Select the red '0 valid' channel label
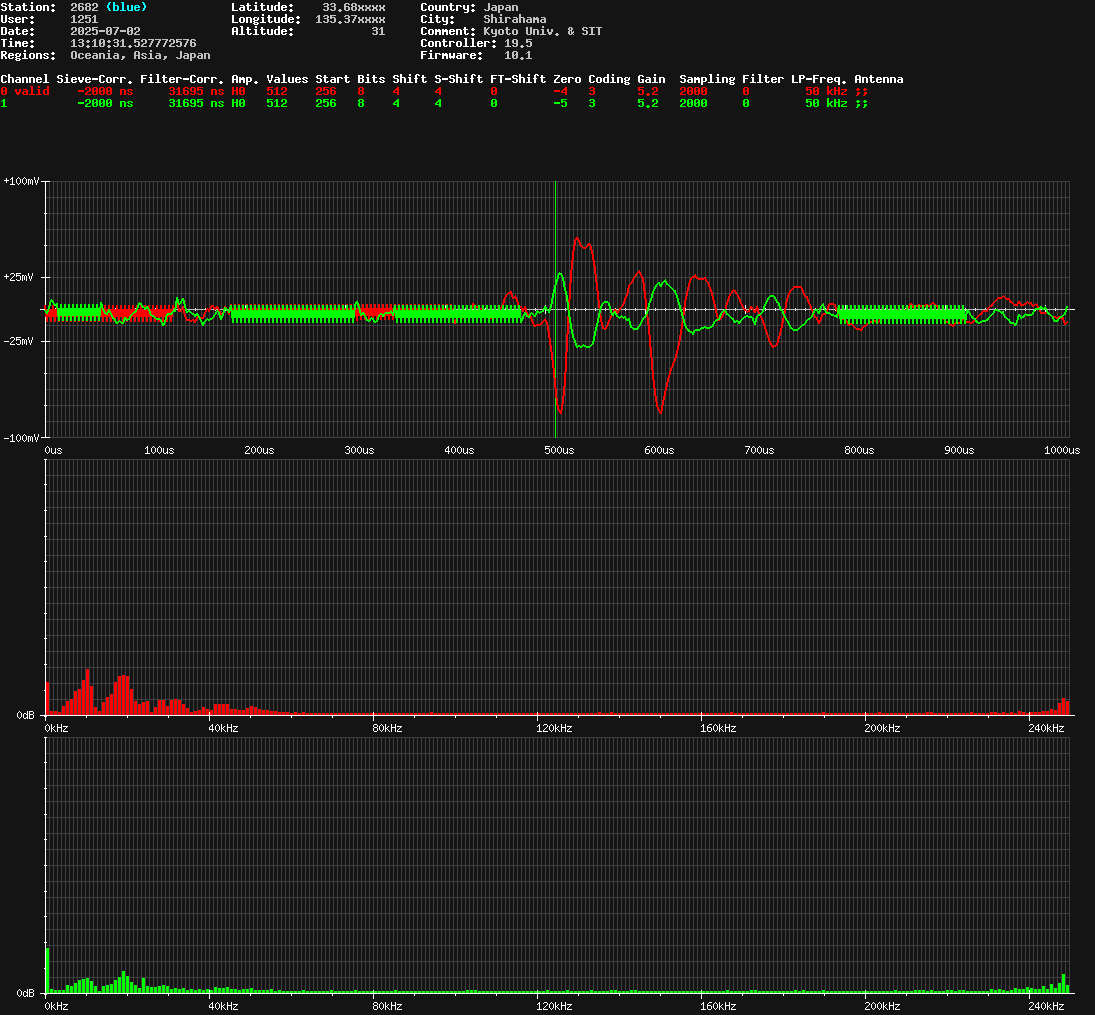1095x1015 pixels. click(x=24, y=91)
